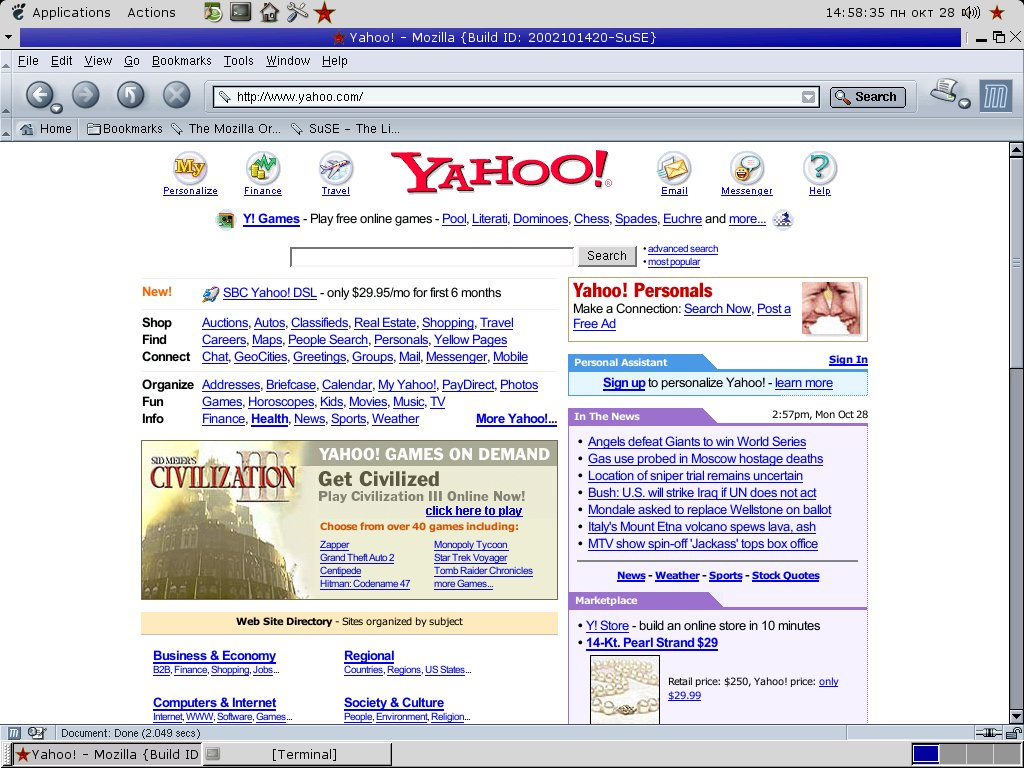1024x768 pixels.
Task: Open the Bookmarks menu in the menu bar
Action: [181, 61]
